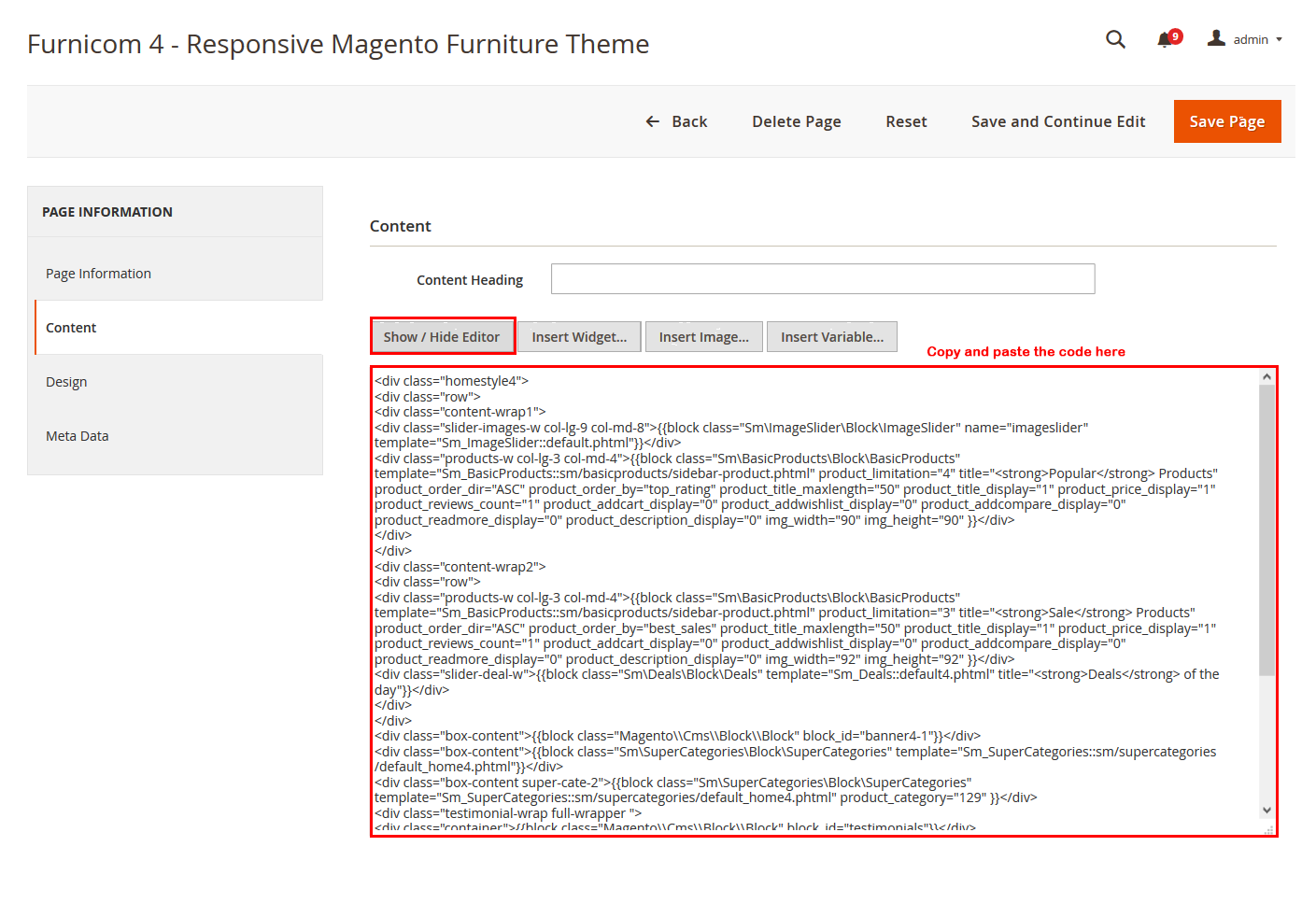This screenshot has height=917, width=1316.
Task: Click the textarea scrollbar up arrow
Action: pyautogui.click(x=1266, y=376)
